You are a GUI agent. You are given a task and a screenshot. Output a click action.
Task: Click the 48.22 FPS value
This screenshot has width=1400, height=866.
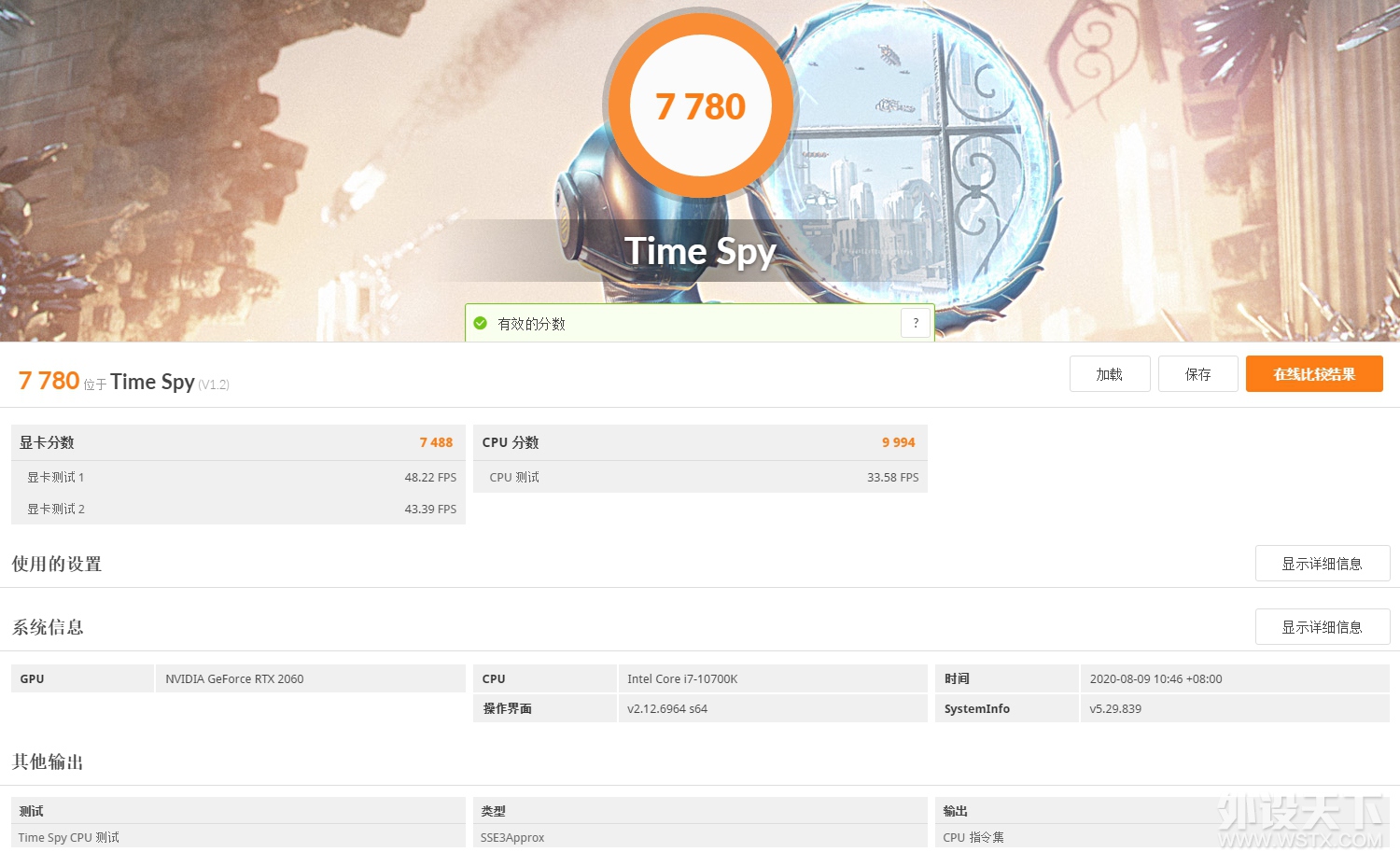pyautogui.click(x=430, y=477)
